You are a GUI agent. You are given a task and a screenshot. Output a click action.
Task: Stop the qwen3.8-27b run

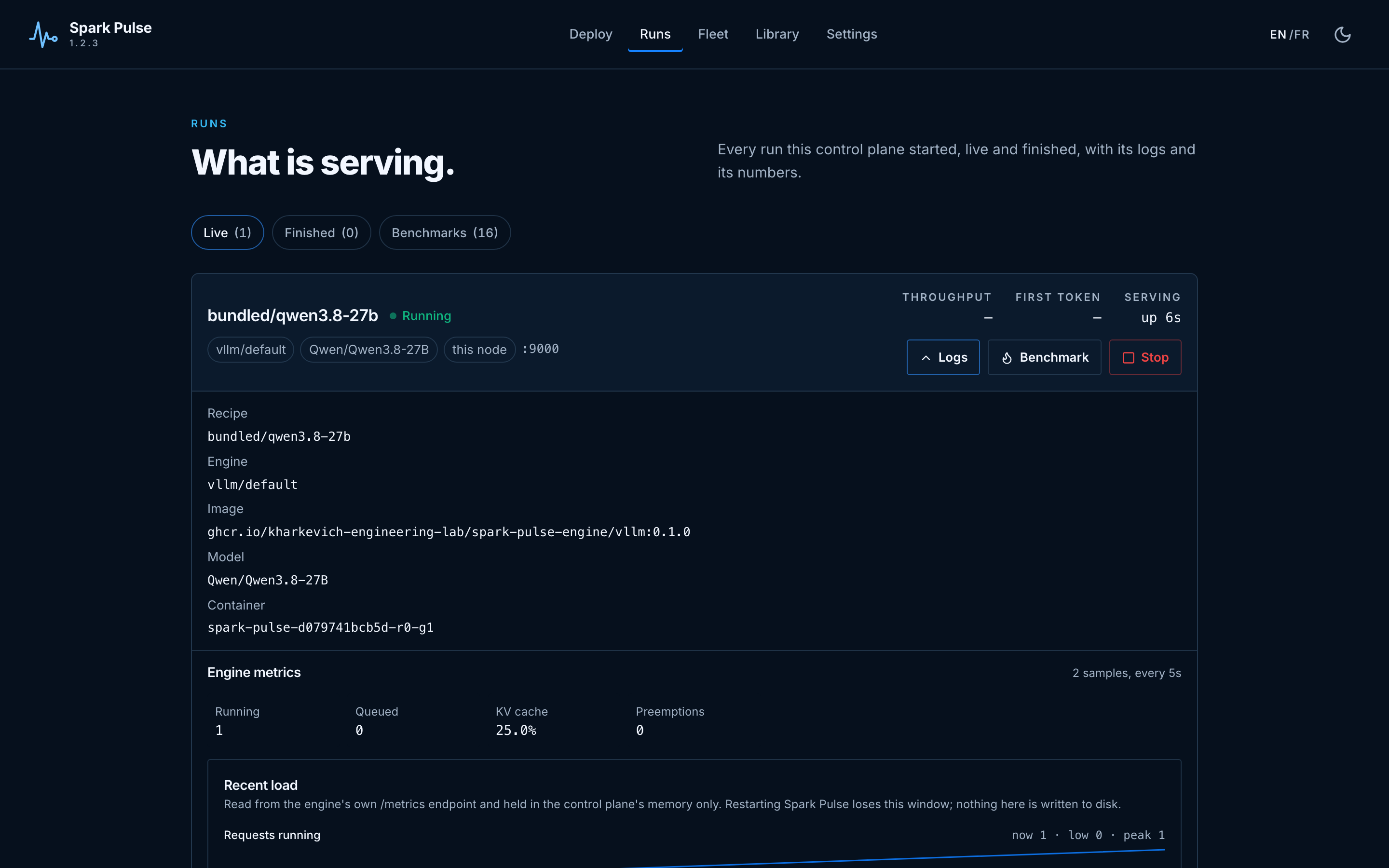point(1145,357)
